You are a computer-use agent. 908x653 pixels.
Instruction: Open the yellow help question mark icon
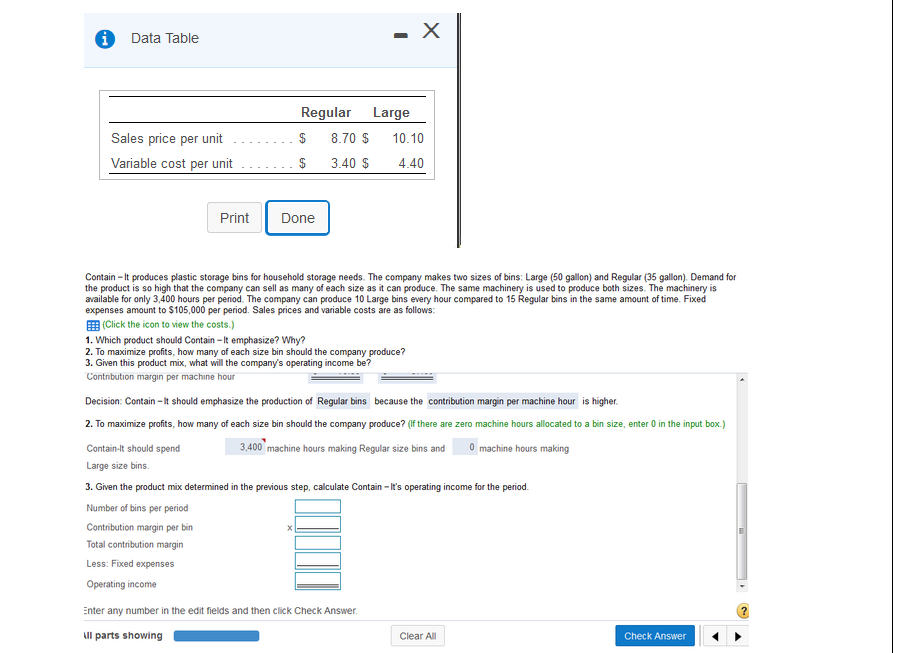743,609
